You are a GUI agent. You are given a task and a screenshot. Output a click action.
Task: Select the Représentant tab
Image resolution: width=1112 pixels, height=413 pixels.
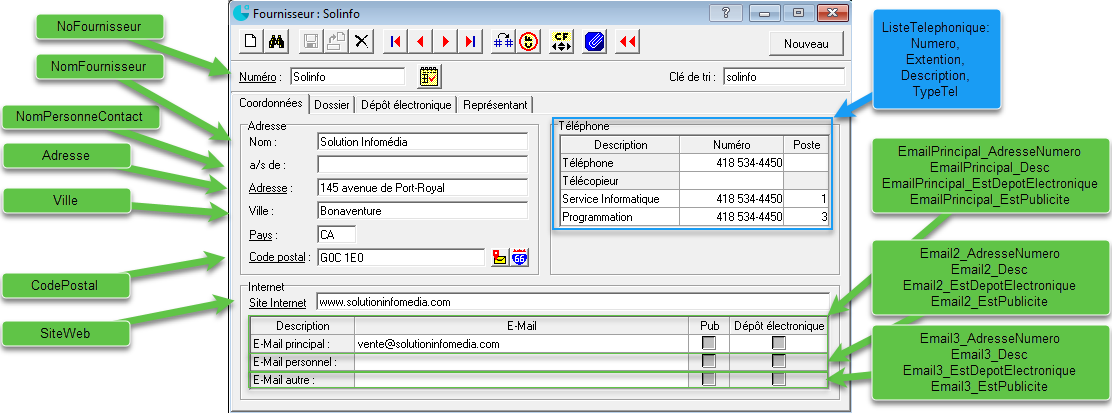(496, 104)
